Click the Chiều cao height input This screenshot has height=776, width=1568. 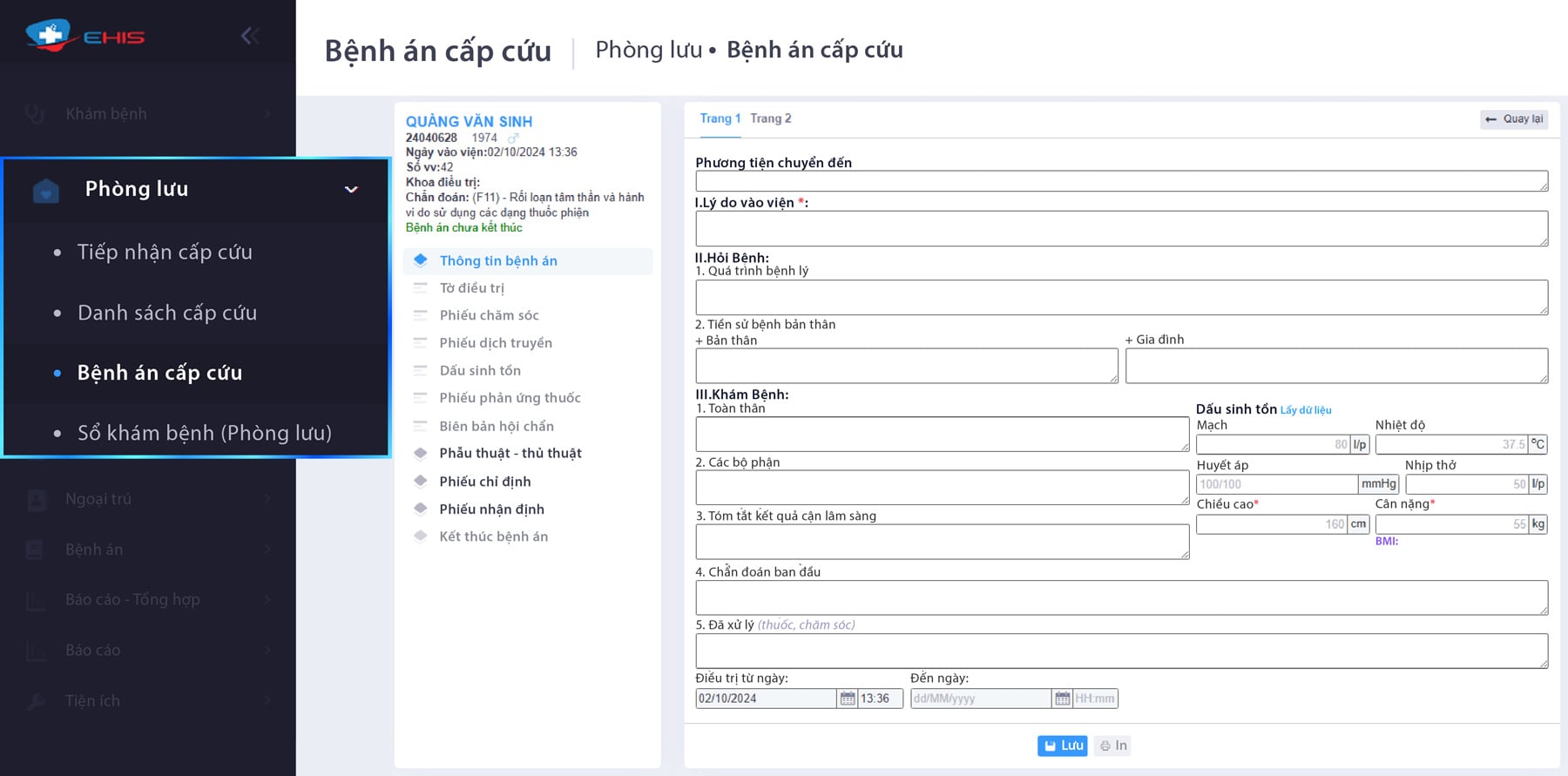1272,524
